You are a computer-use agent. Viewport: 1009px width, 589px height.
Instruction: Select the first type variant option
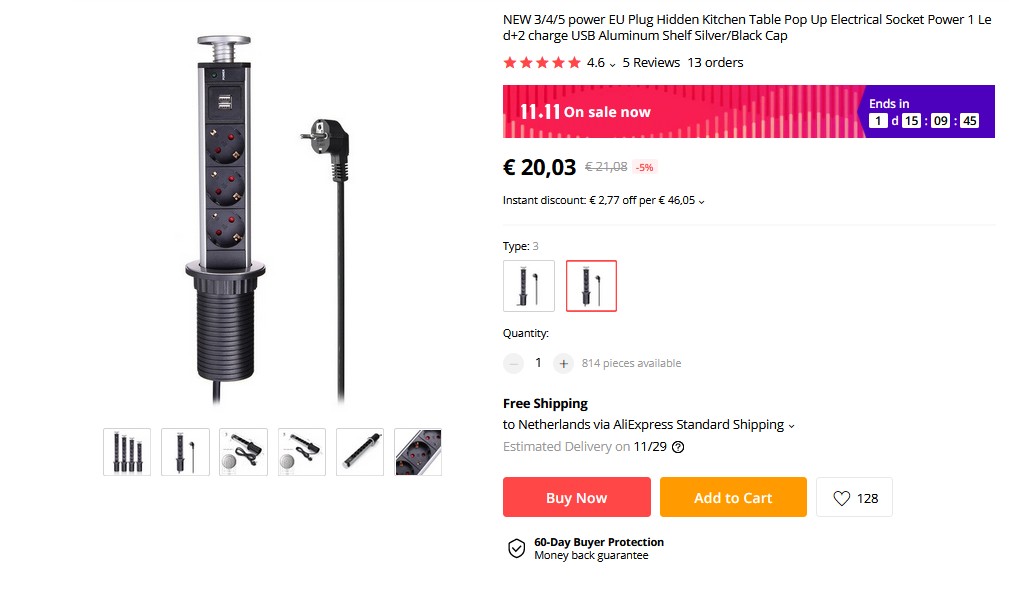pos(528,286)
